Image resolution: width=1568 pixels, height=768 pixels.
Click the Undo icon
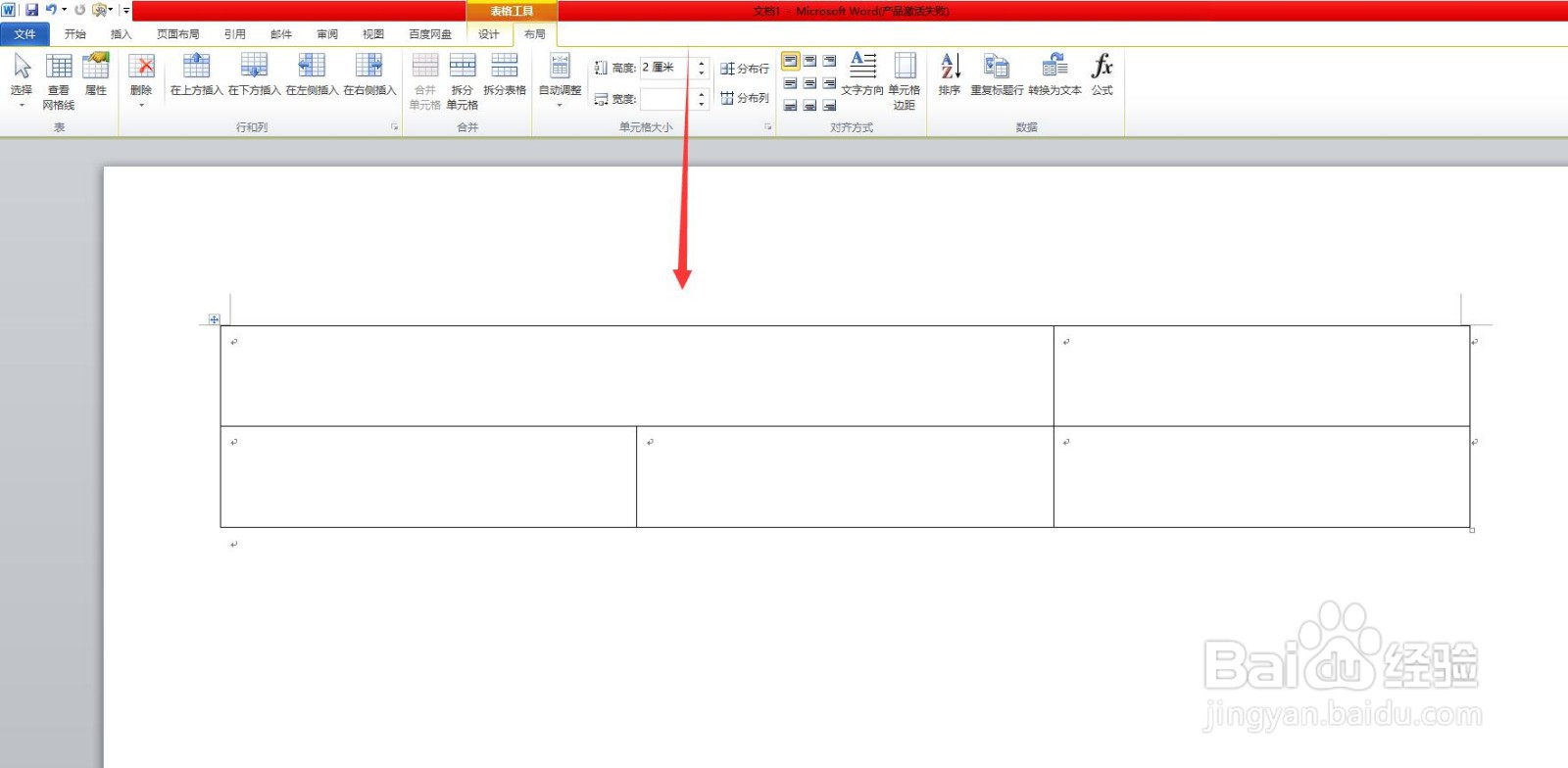50,10
